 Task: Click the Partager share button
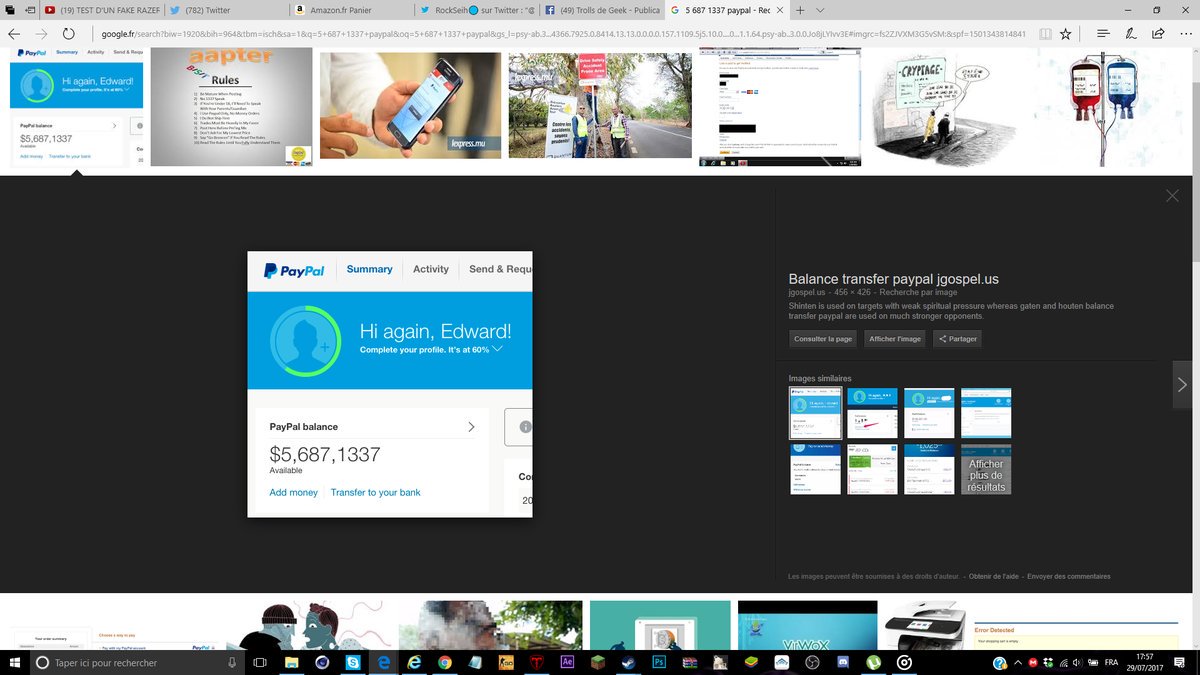click(x=957, y=339)
